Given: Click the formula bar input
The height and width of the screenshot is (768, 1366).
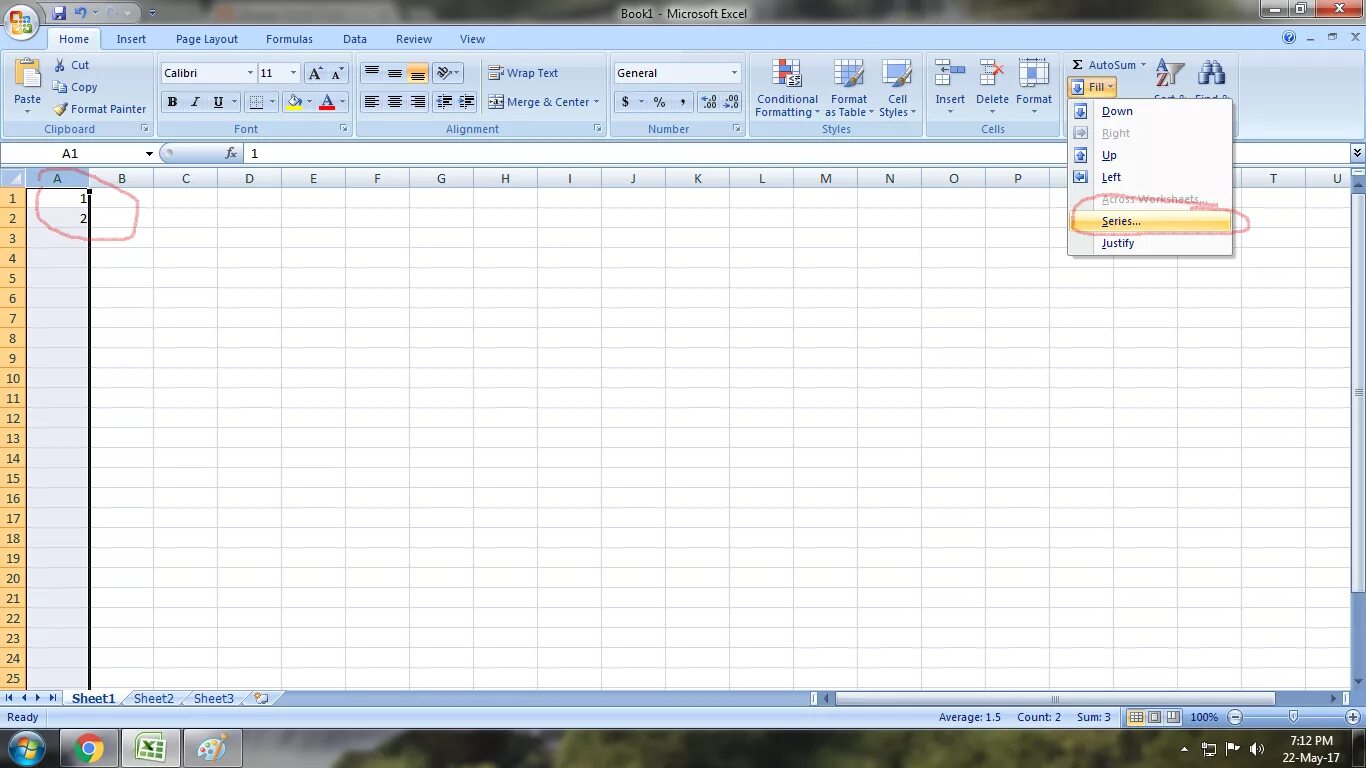Looking at the screenshot, I should (795, 153).
